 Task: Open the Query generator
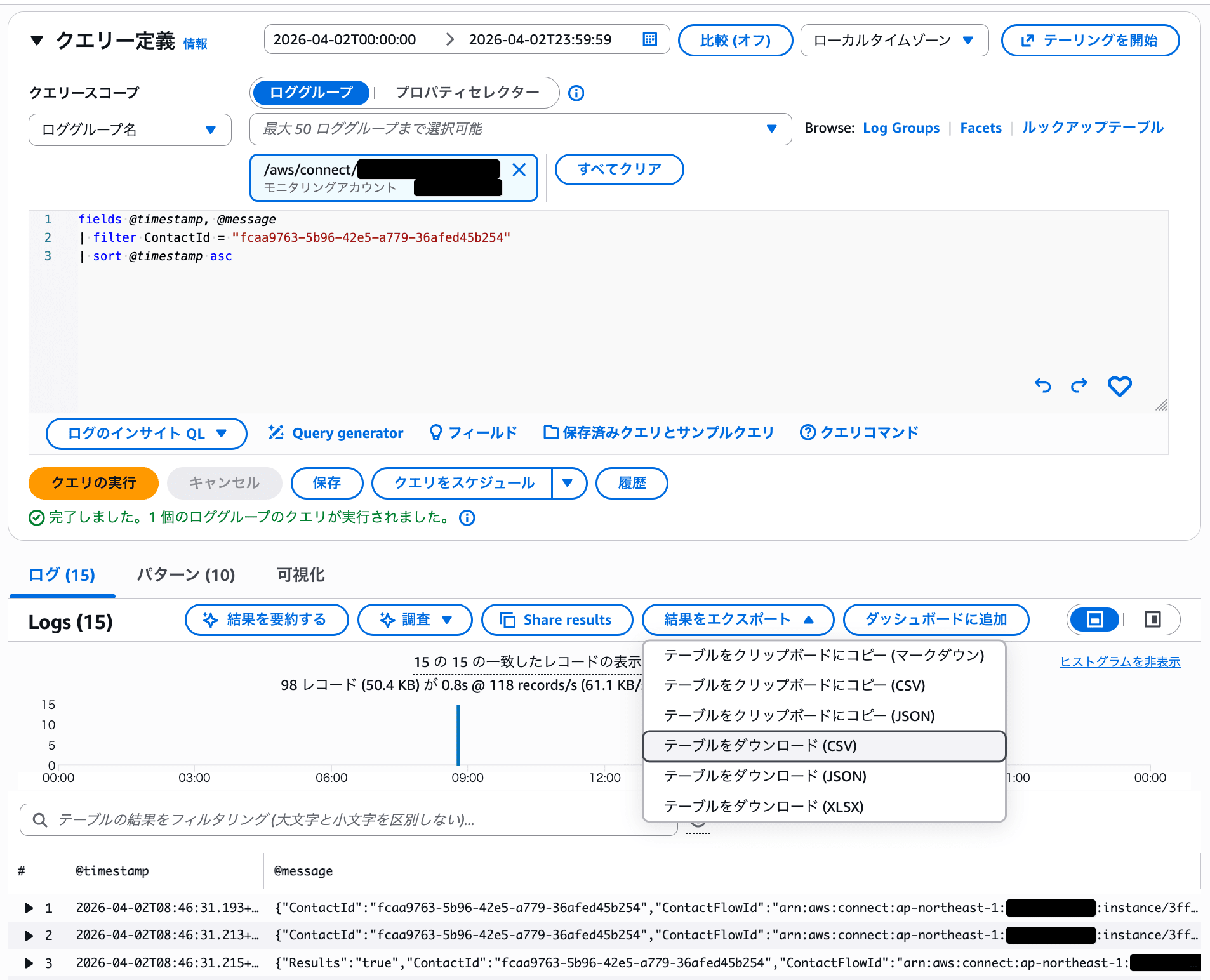pyautogui.click(x=336, y=433)
